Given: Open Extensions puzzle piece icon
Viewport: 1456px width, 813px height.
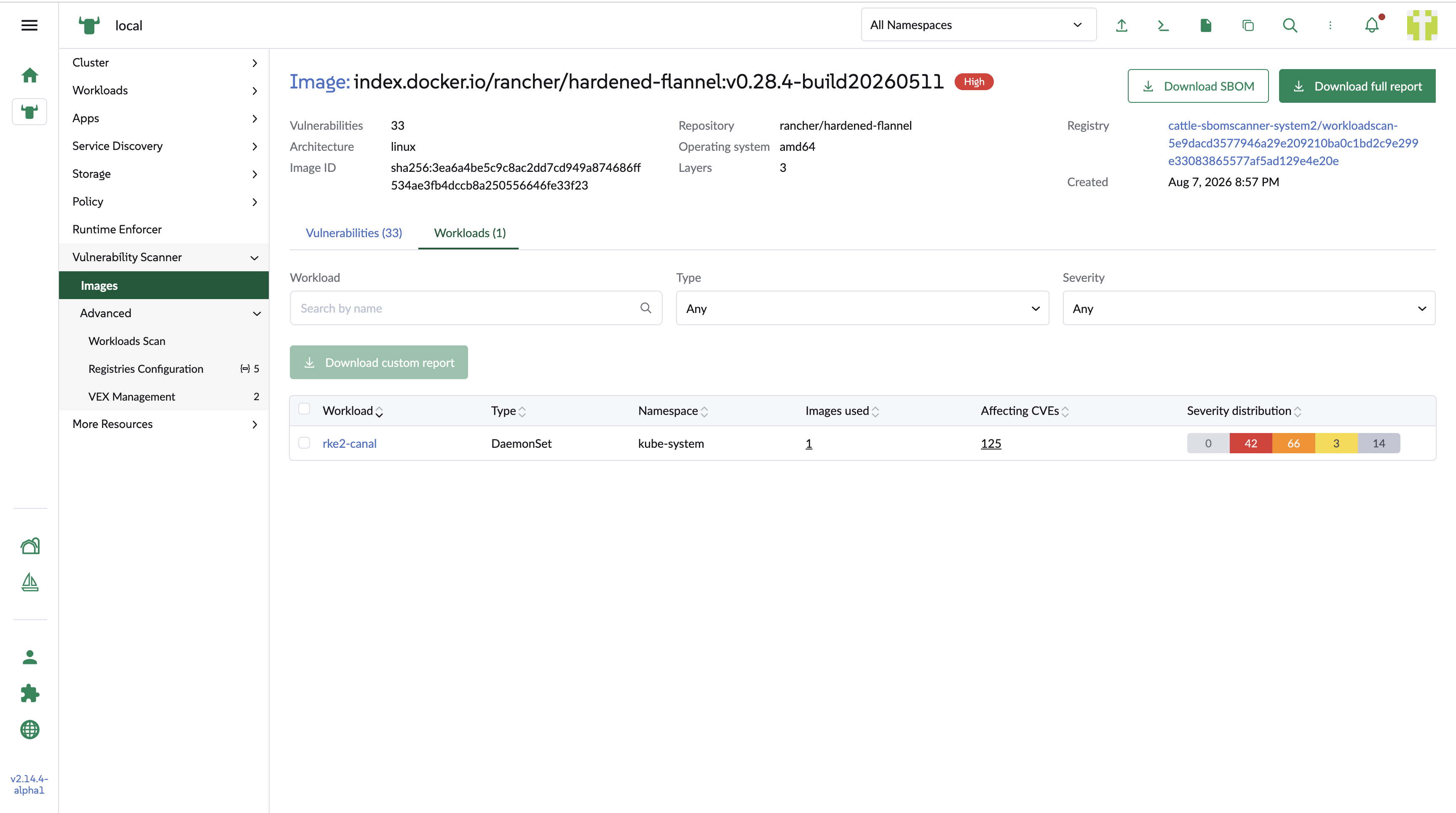Looking at the screenshot, I should pyautogui.click(x=29, y=693).
